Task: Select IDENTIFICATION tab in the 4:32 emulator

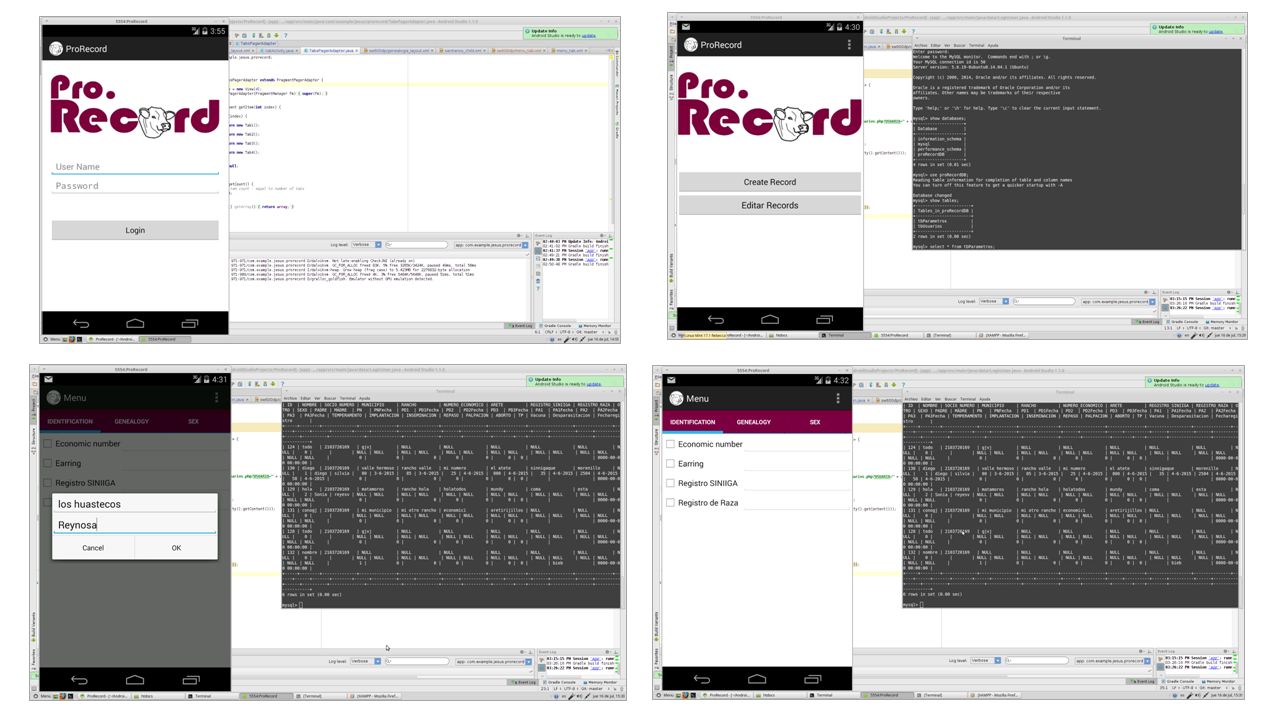Action: [693, 422]
